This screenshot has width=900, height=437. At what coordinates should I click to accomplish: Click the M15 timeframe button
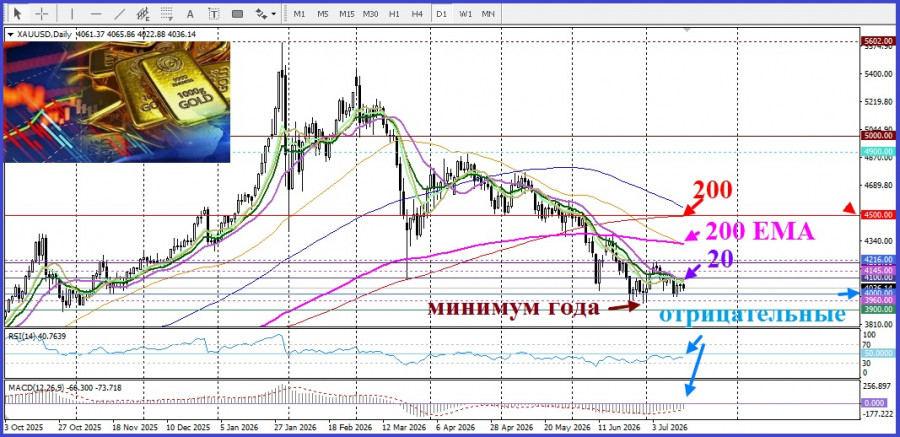point(346,13)
